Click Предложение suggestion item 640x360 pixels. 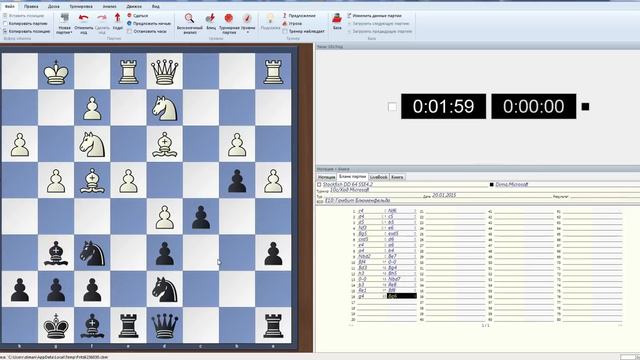[x=299, y=16]
